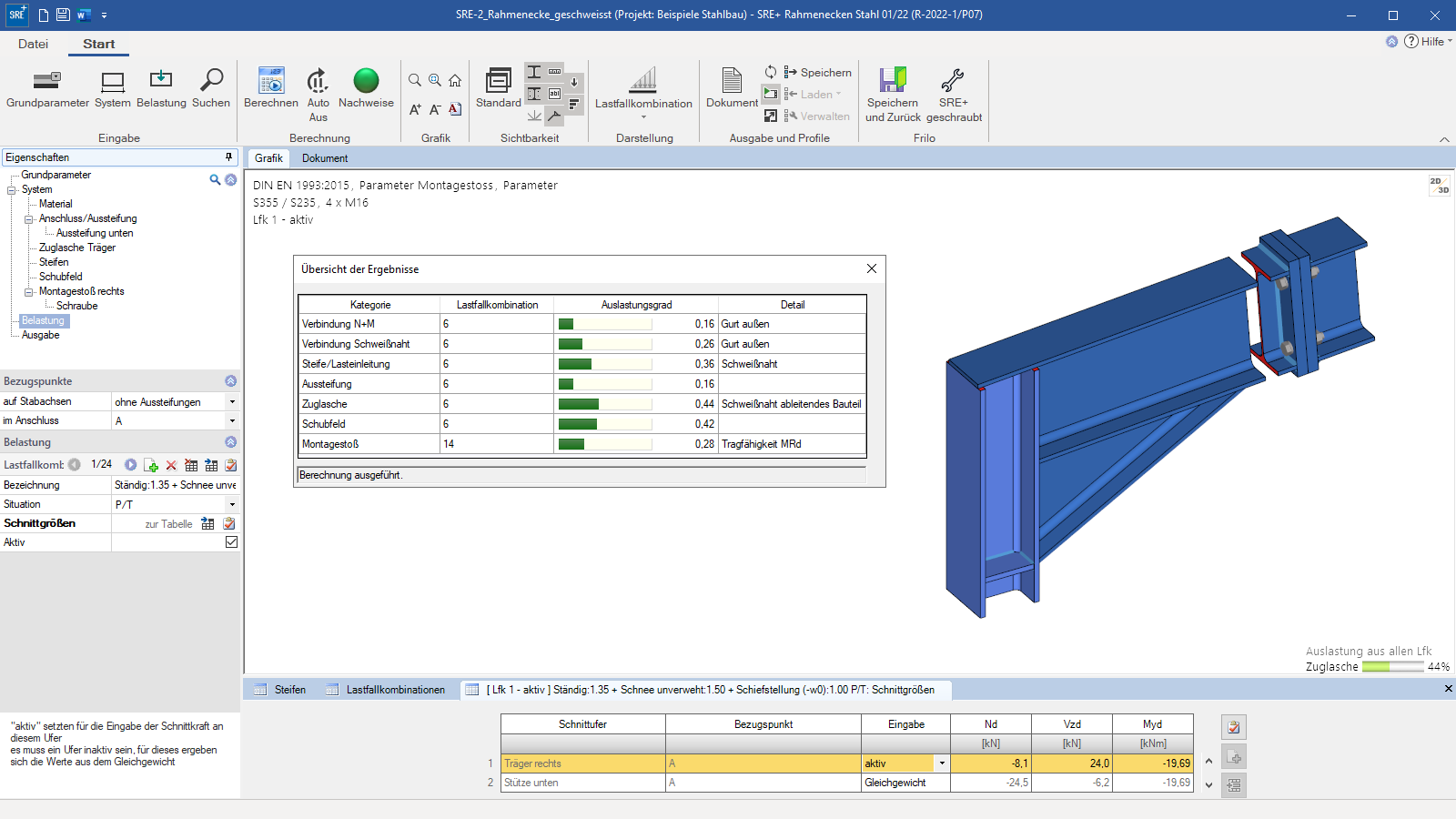Open SRE+ geschraubt module
The height and width of the screenshot is (819, 1456).
[954, 96]
